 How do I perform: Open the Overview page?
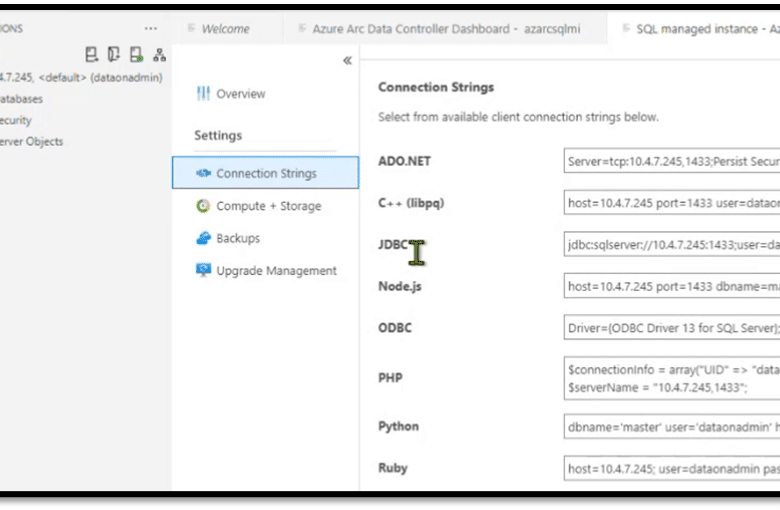click(x=241, y=94)
